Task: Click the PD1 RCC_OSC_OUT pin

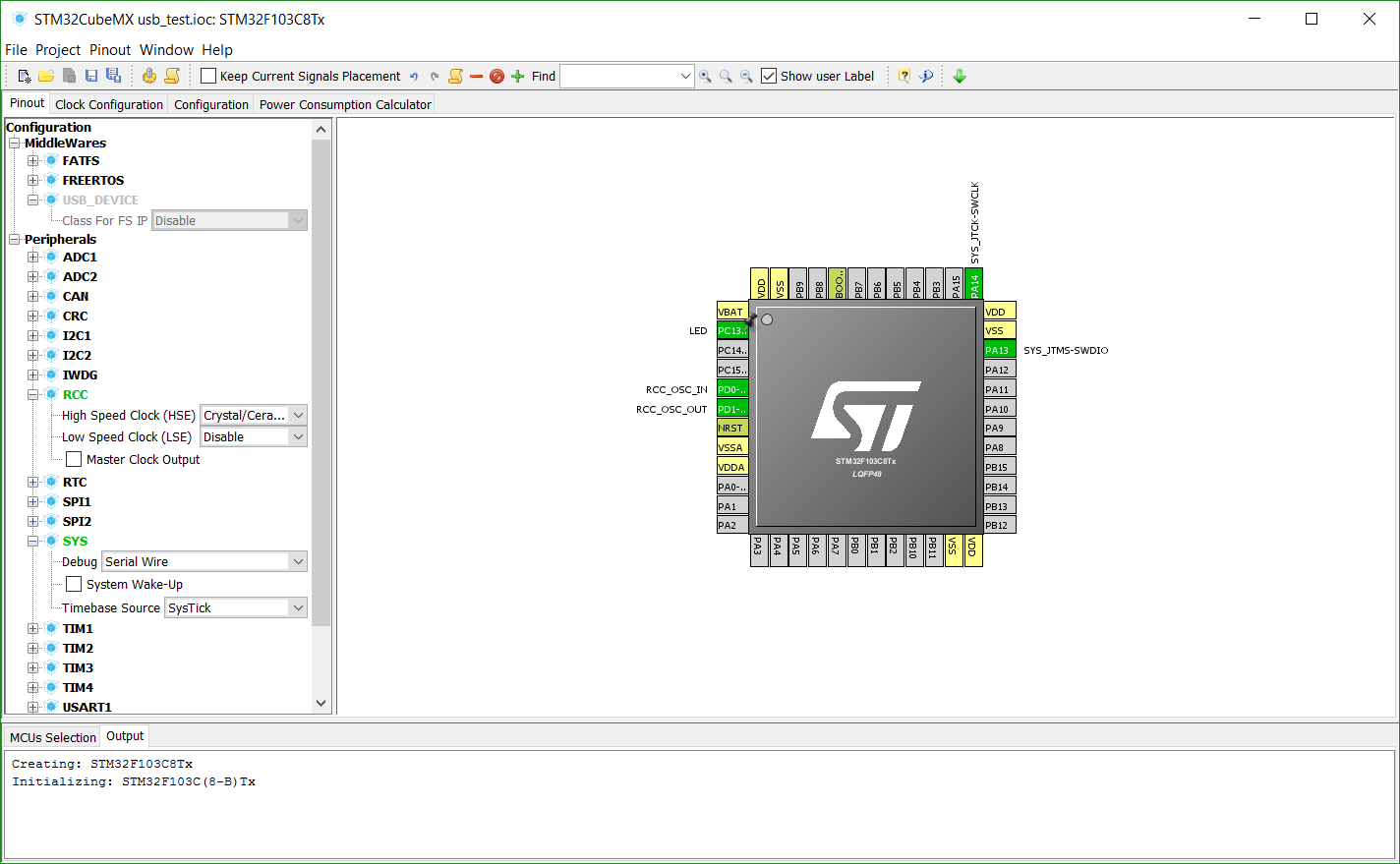Action: pos(732,409)
